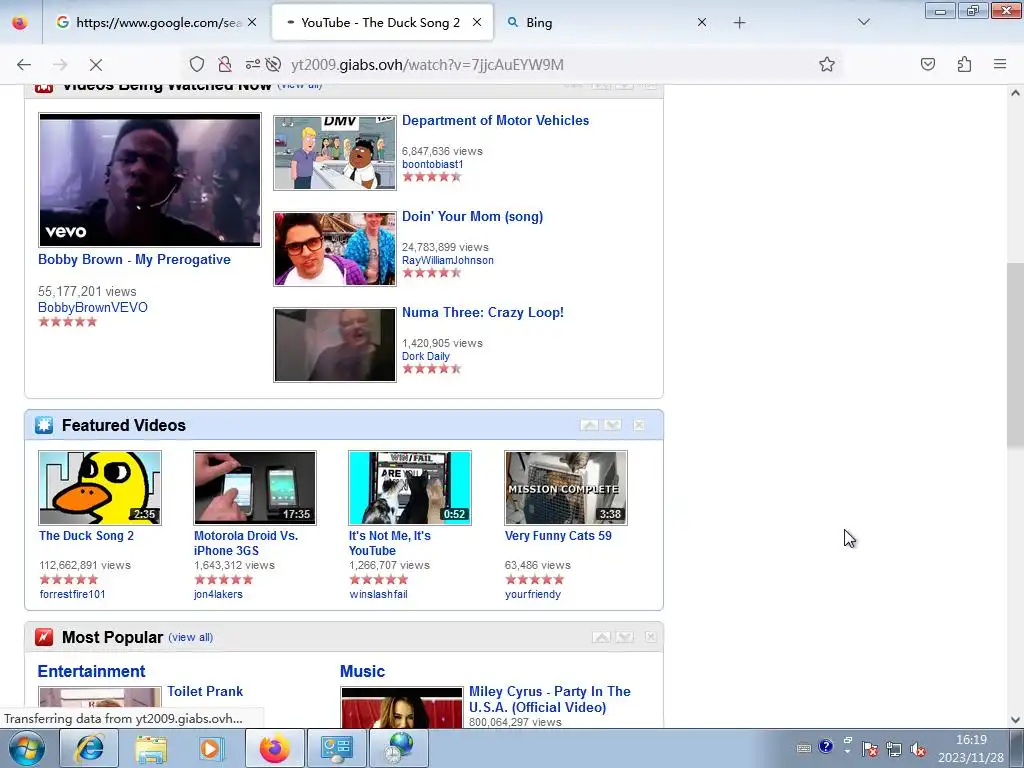Open Bobby Brown - My Prerogative title link
The height and width of the screenshot is (768, 1024).
[x=134, y=259]
